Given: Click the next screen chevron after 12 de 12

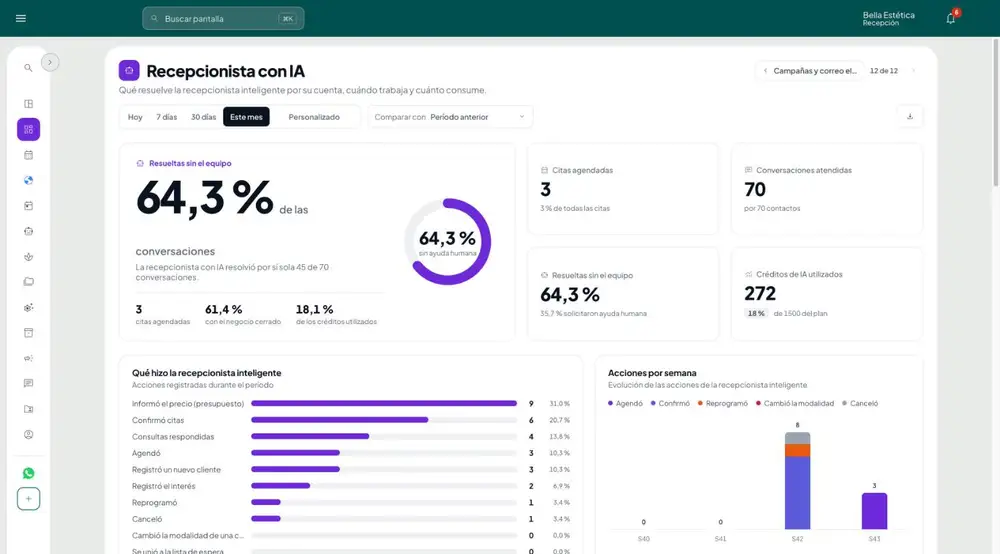Looking at the screenshot, I should pyautogui.click(x=913, y=71).
